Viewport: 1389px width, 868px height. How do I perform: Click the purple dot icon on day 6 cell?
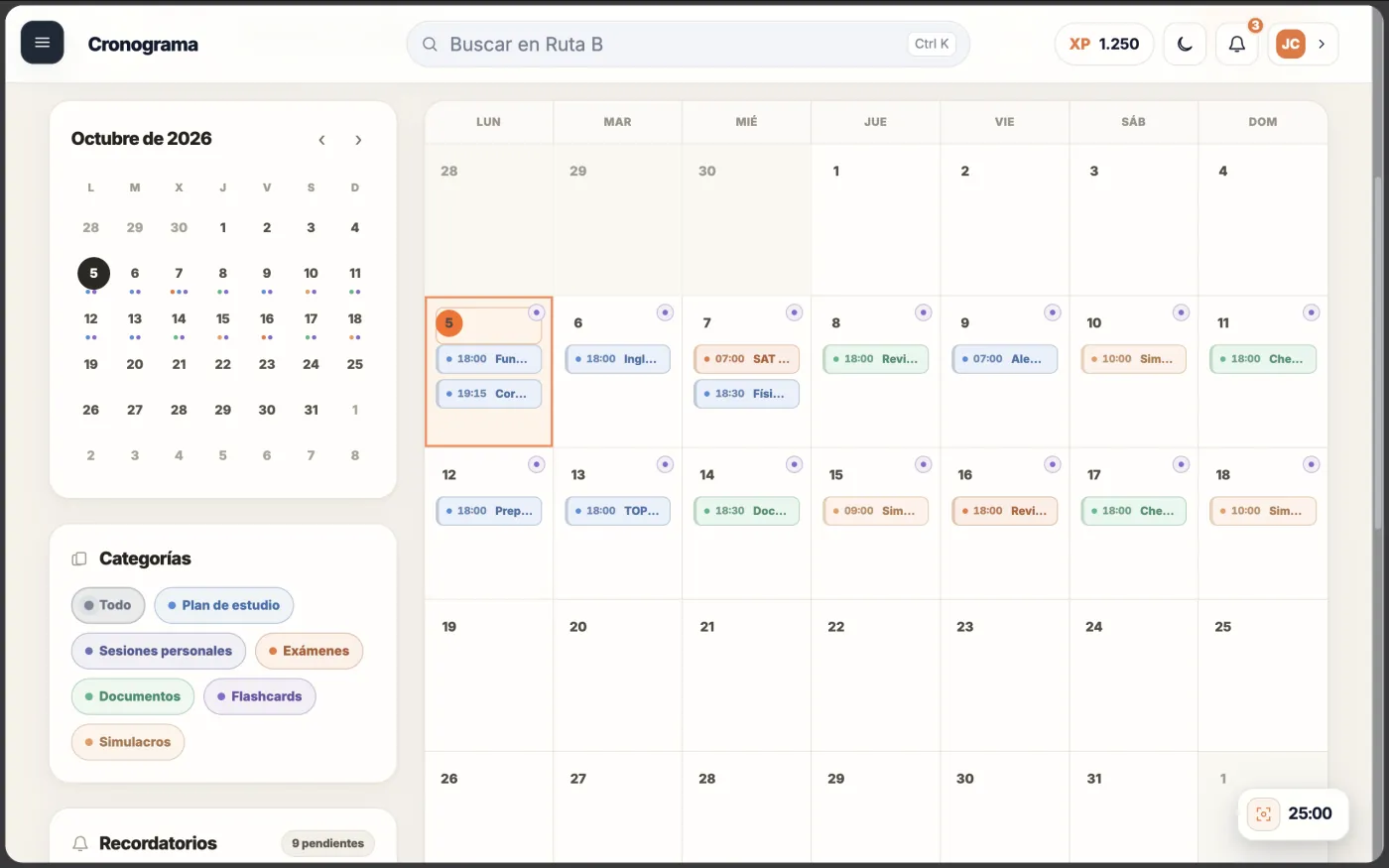[x=665, y=312]
